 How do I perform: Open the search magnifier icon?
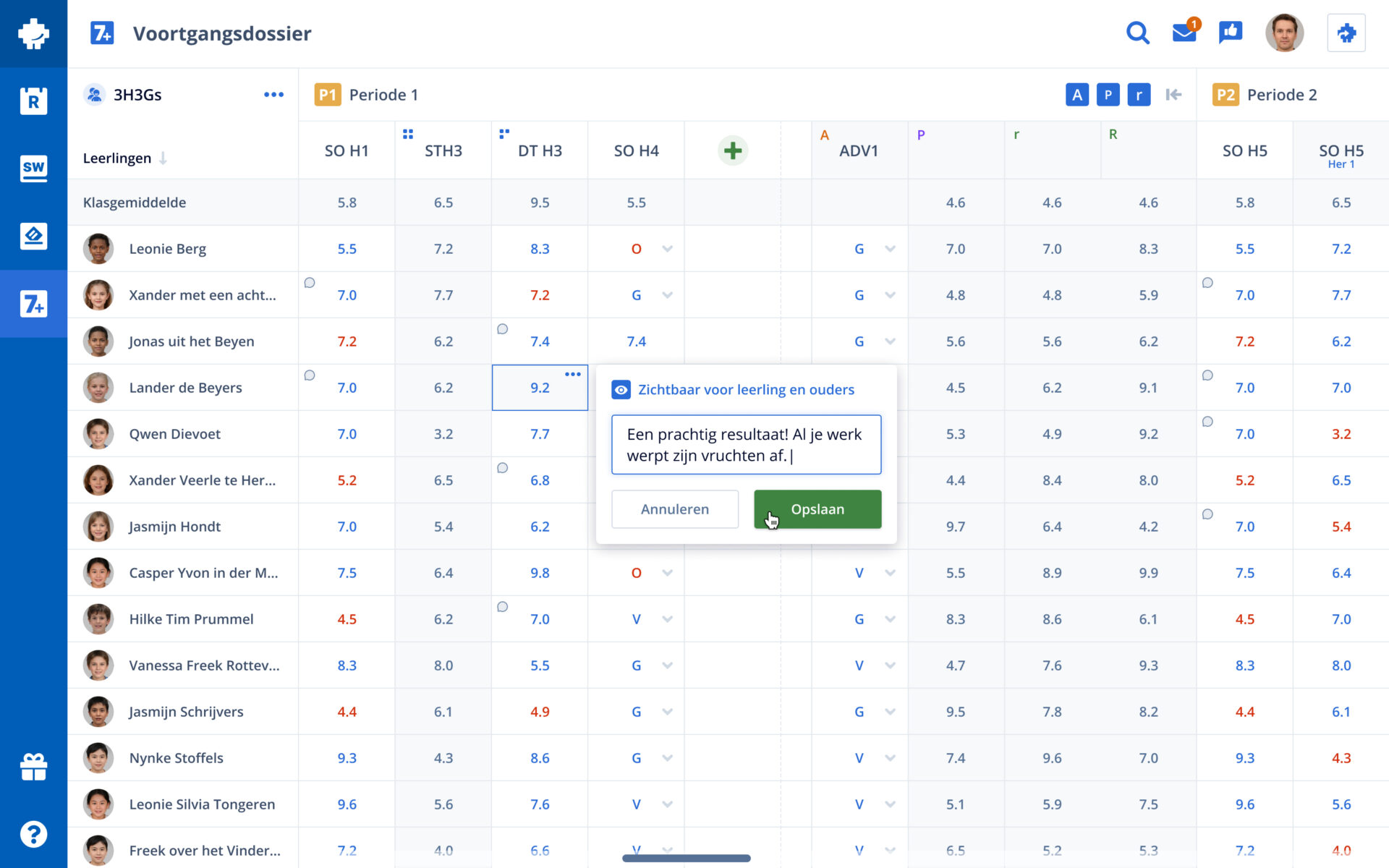[1137, 33]
